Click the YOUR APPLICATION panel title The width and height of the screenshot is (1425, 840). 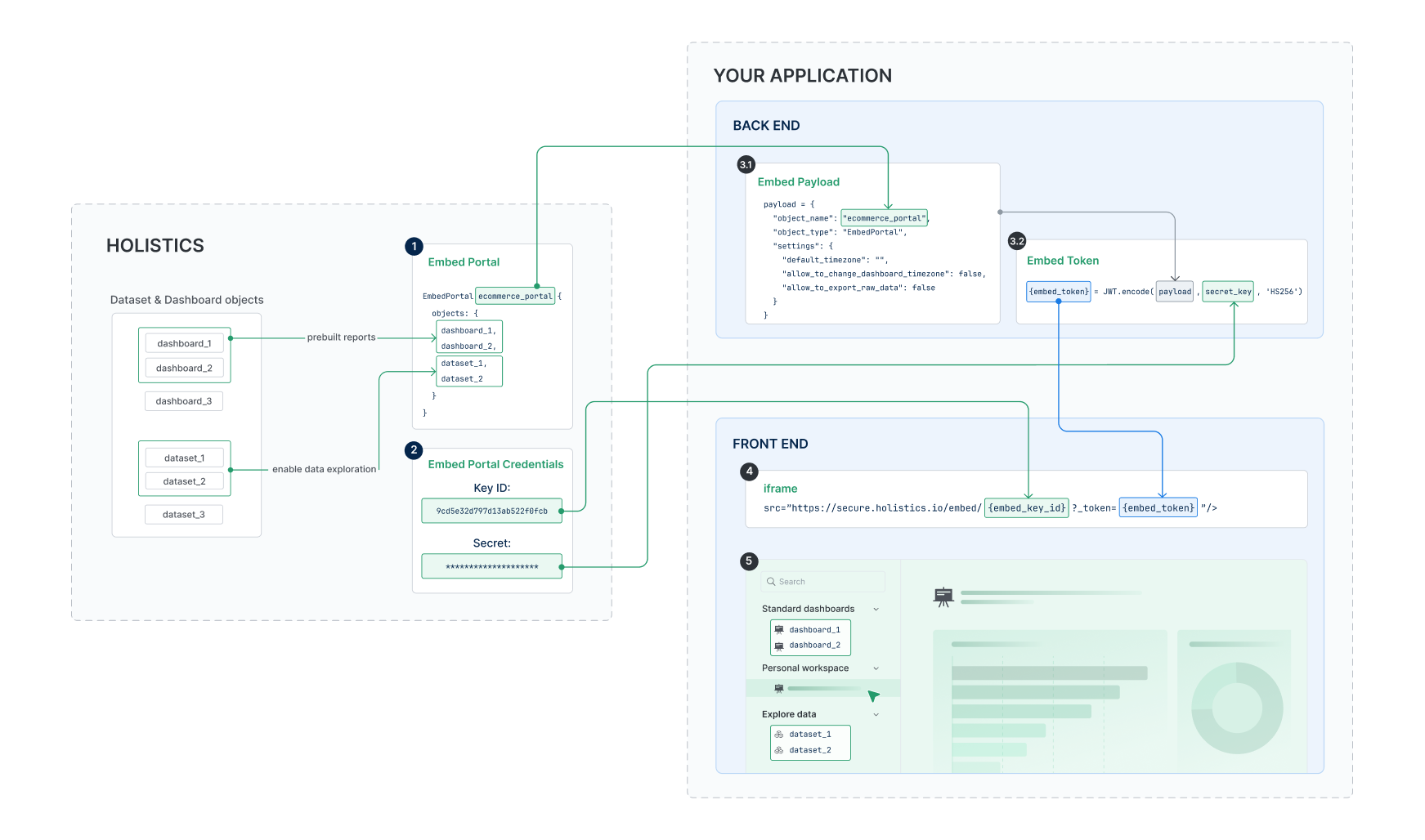coord(803,76)
